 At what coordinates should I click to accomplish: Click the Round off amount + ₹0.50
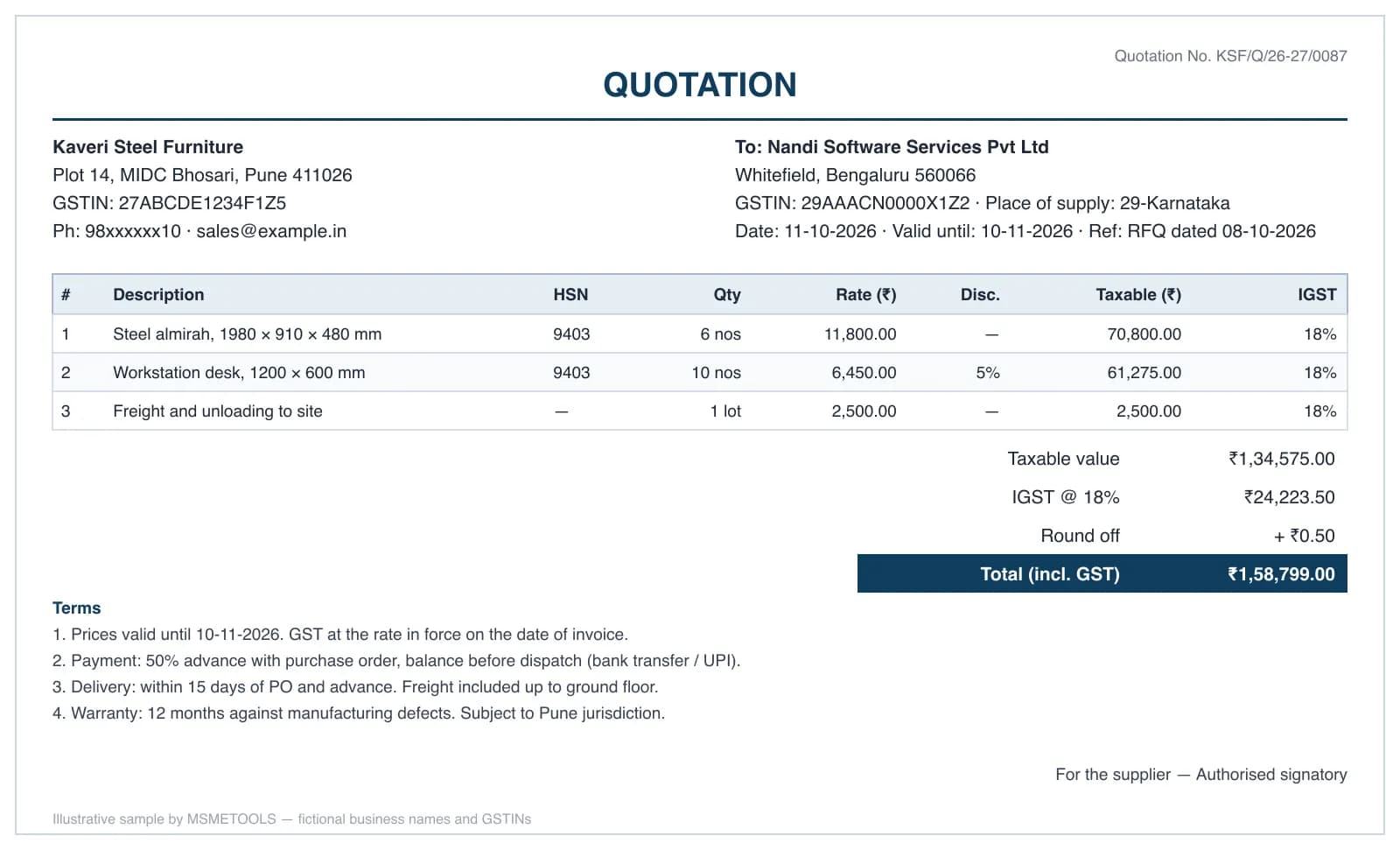pyautogui.click(x=1305, y=536)
